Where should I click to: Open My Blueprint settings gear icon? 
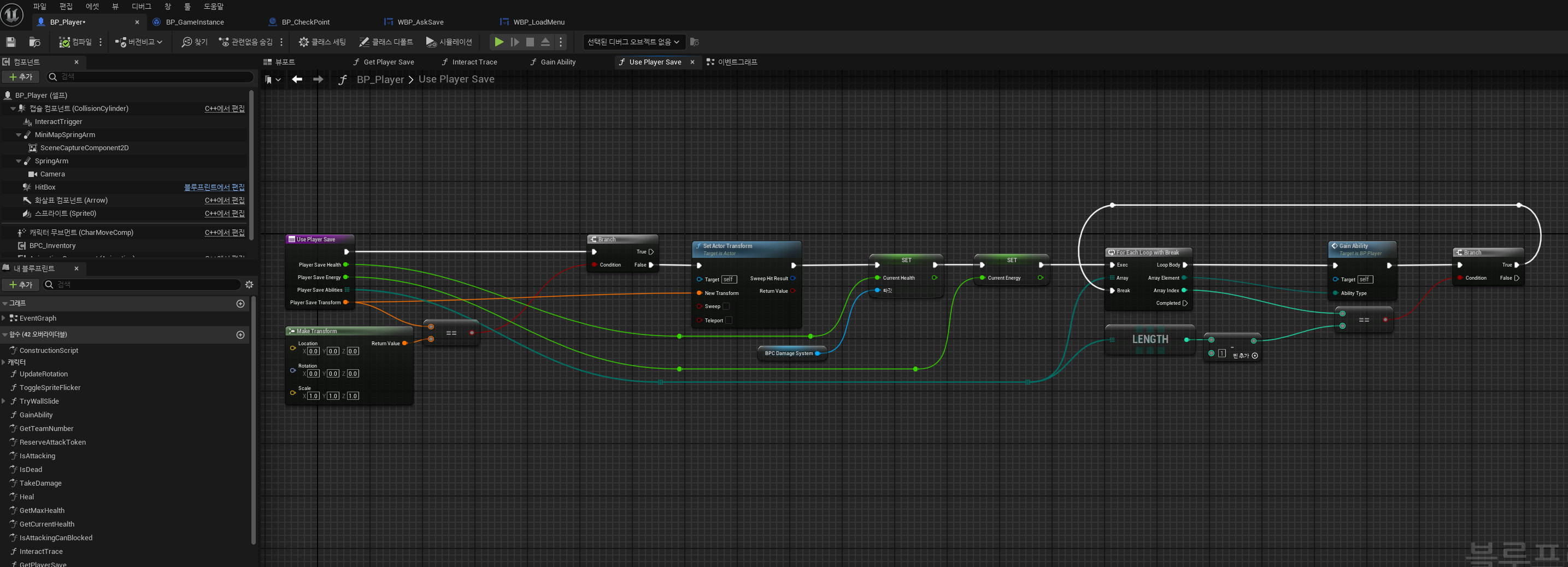[249, 285]
